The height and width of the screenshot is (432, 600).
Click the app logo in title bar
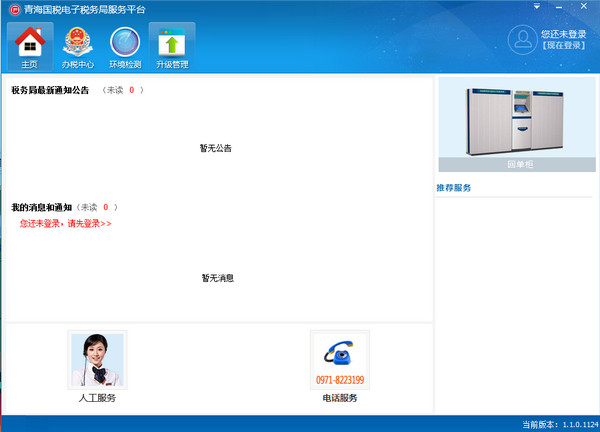point(13,9)
